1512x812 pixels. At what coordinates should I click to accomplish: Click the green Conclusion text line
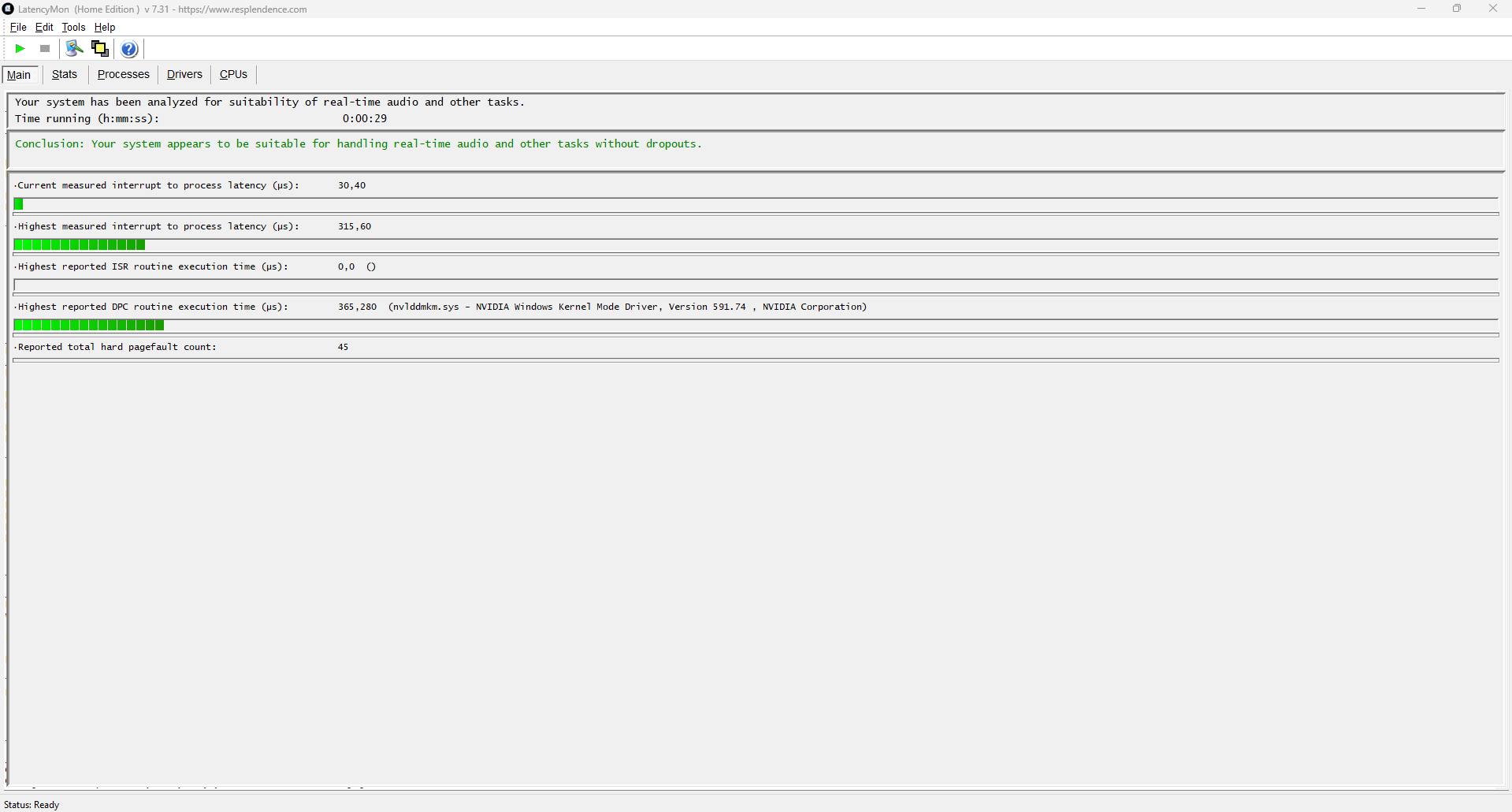[358, 143]
